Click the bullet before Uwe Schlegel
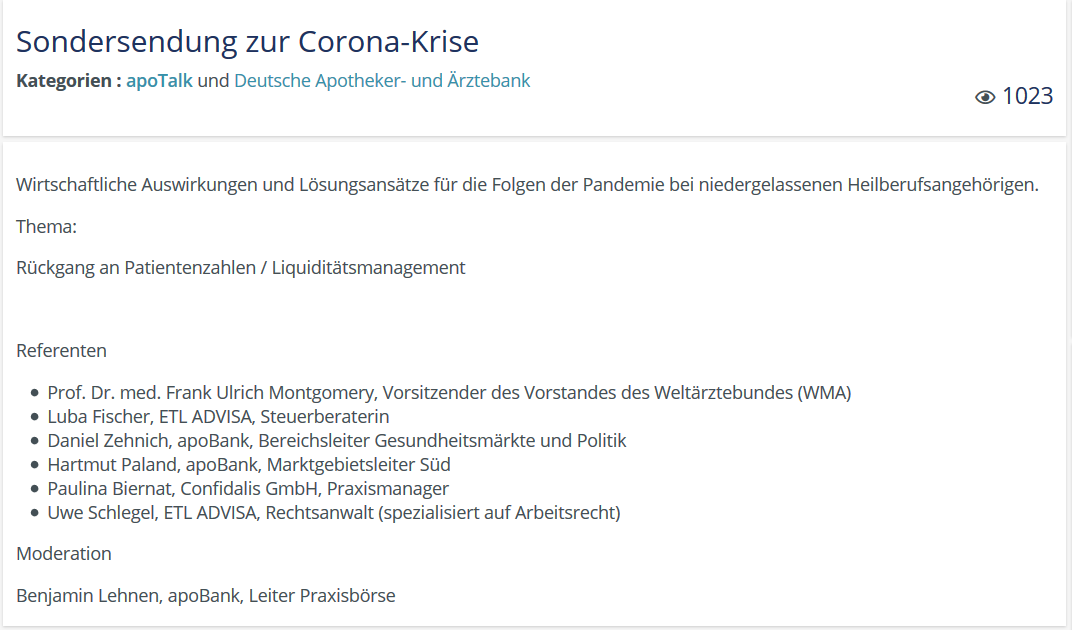Viewport: 1072px width, 630px height. pyautogui.click(x=35, y=513)
